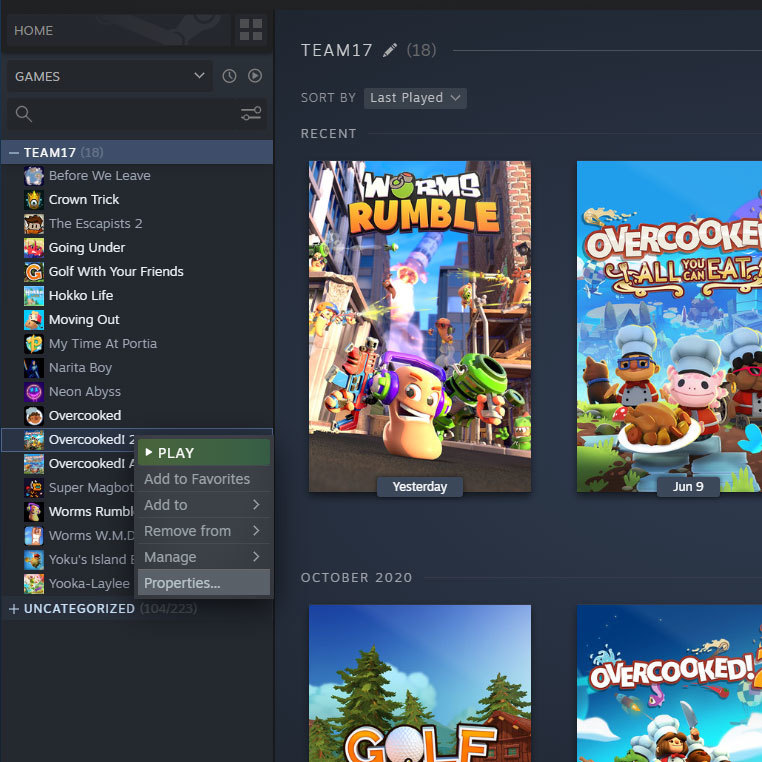Choose Properties in the context menu
The image size is (762, 762).
coord(203,583)
